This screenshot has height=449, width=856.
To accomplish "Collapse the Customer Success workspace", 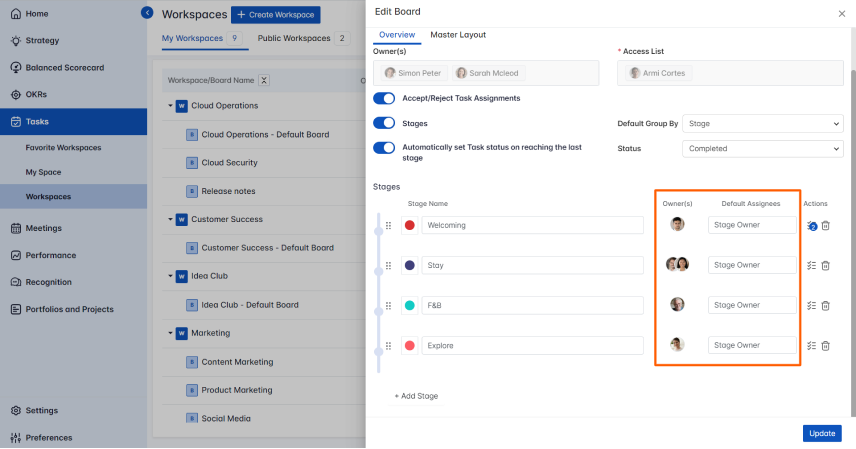I will (170, 219).
